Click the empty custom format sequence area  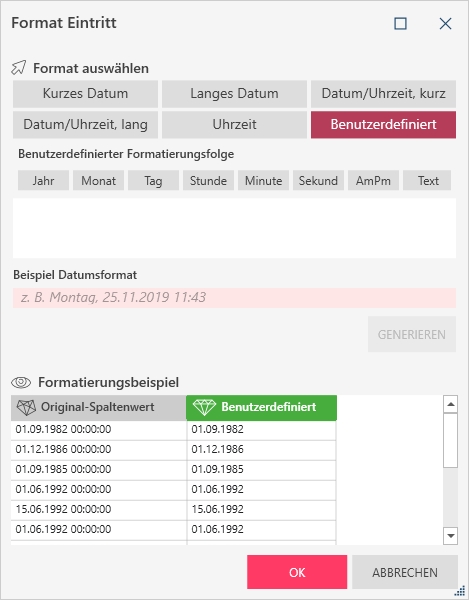pos(234,228)
